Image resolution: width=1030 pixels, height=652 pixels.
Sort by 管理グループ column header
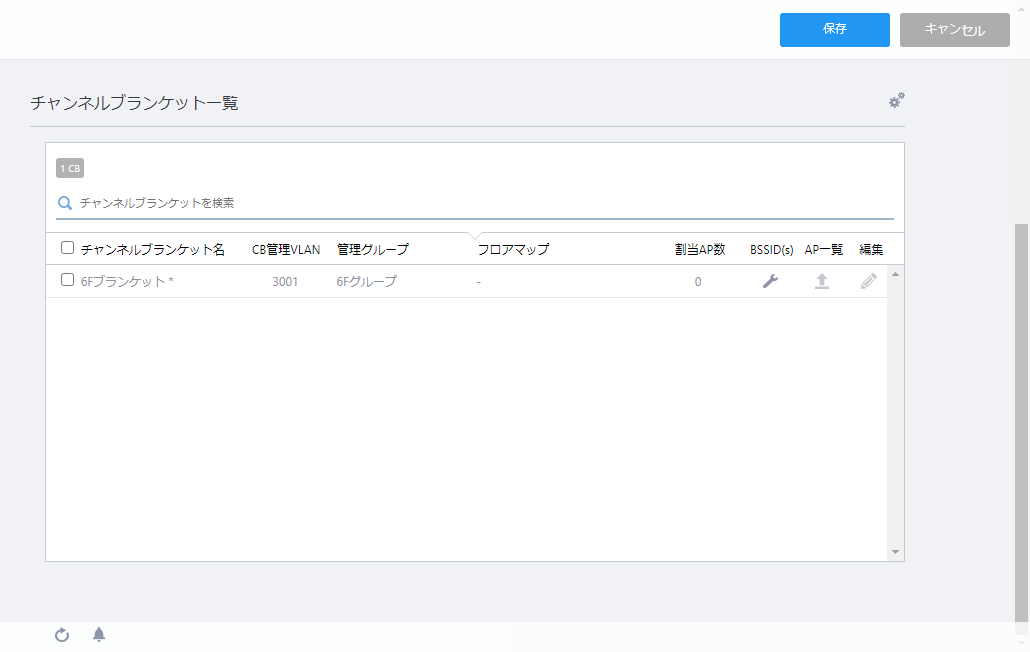[372, 250]
